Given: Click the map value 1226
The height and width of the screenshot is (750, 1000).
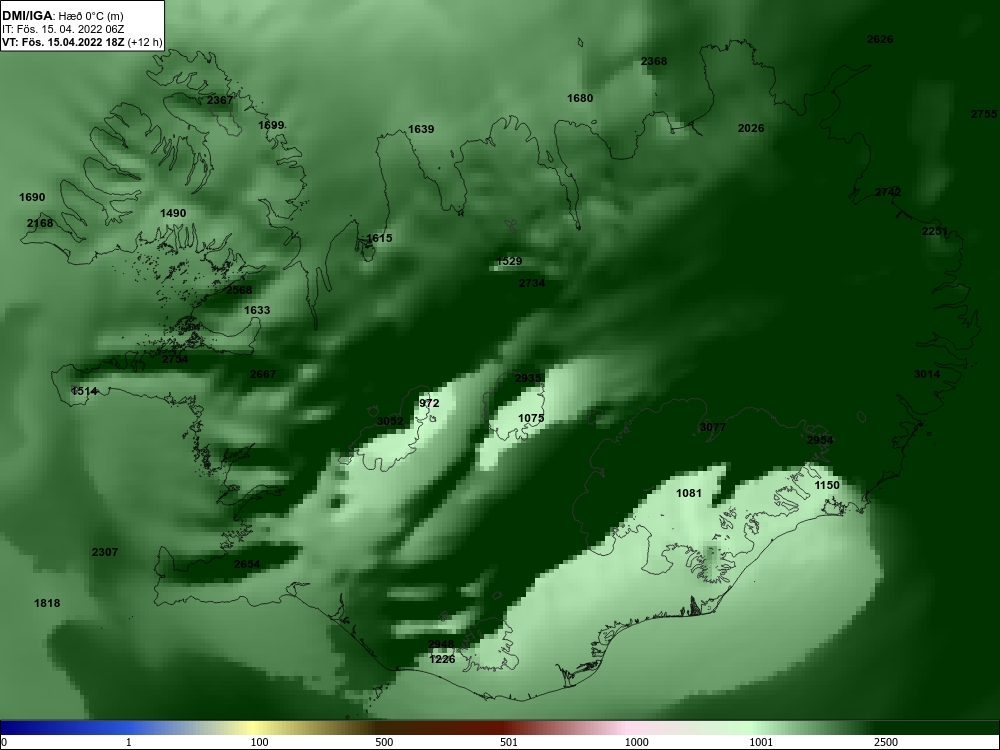Looking at the screenshot, I should (443, 659).
